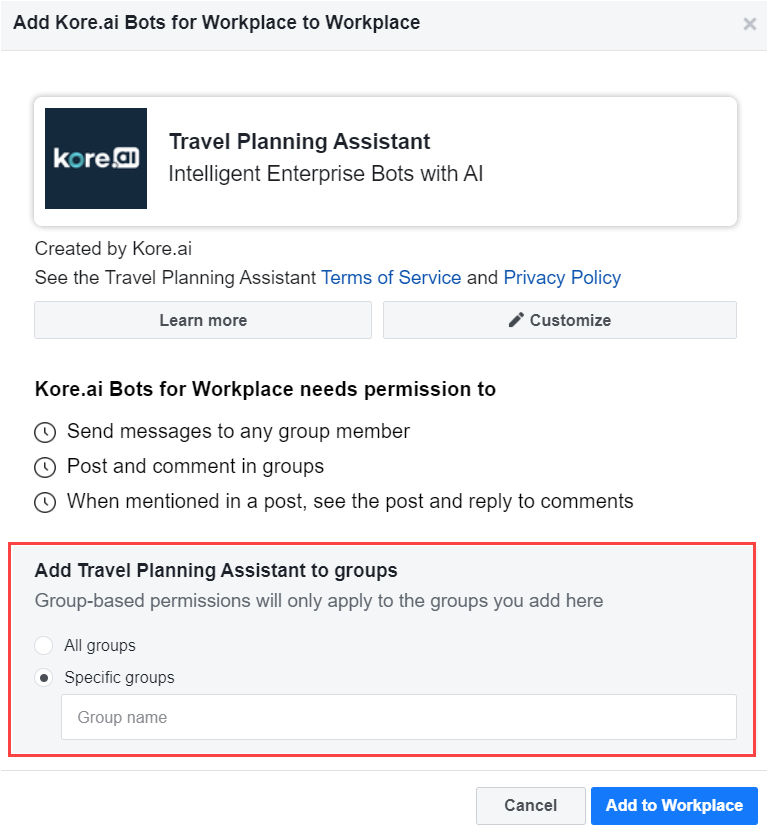The image size is (768, 836).
Task: Open the Terms of Service link
Action: click(391, 277)
